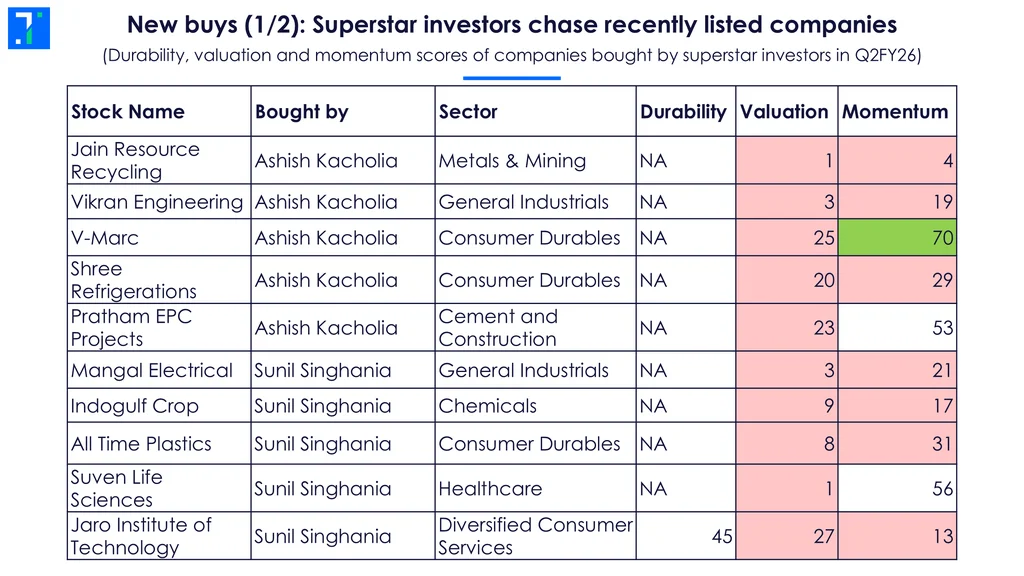Select the Indogulf Crop stock name

tap(135, 406)
